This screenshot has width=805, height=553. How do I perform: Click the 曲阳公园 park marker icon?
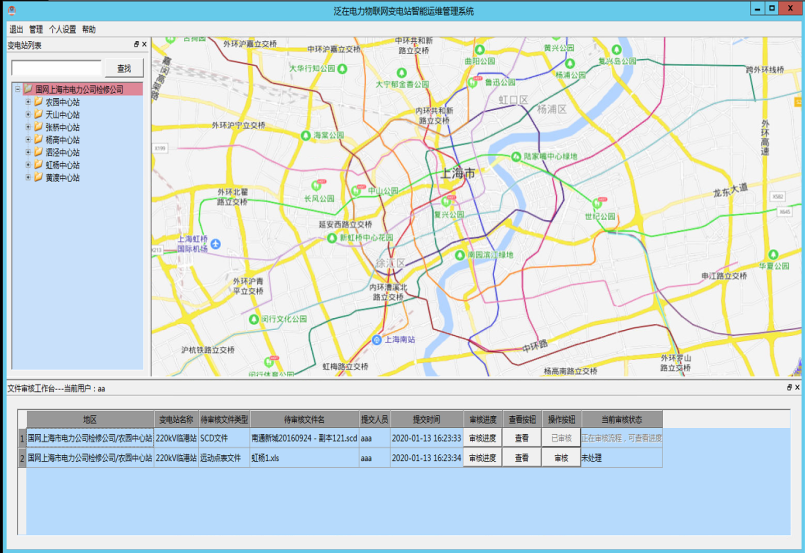[480, 50]
